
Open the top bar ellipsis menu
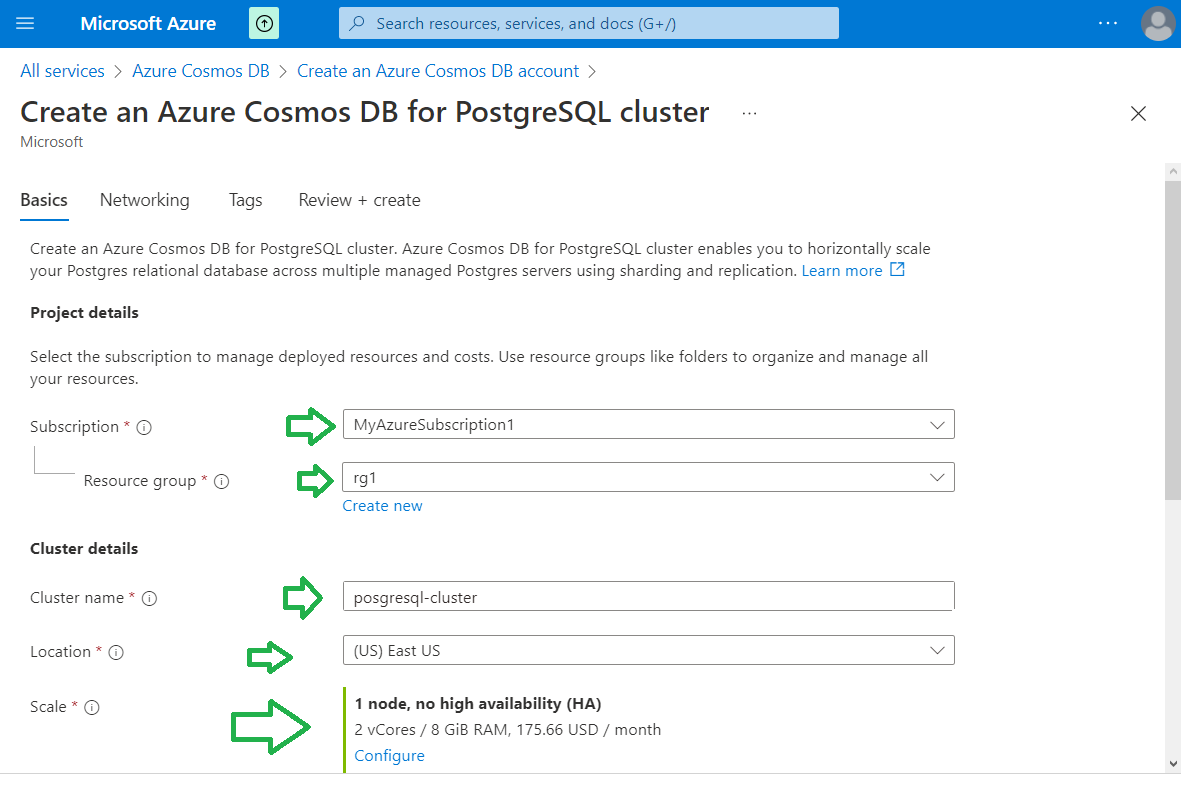pos(1108,23)
